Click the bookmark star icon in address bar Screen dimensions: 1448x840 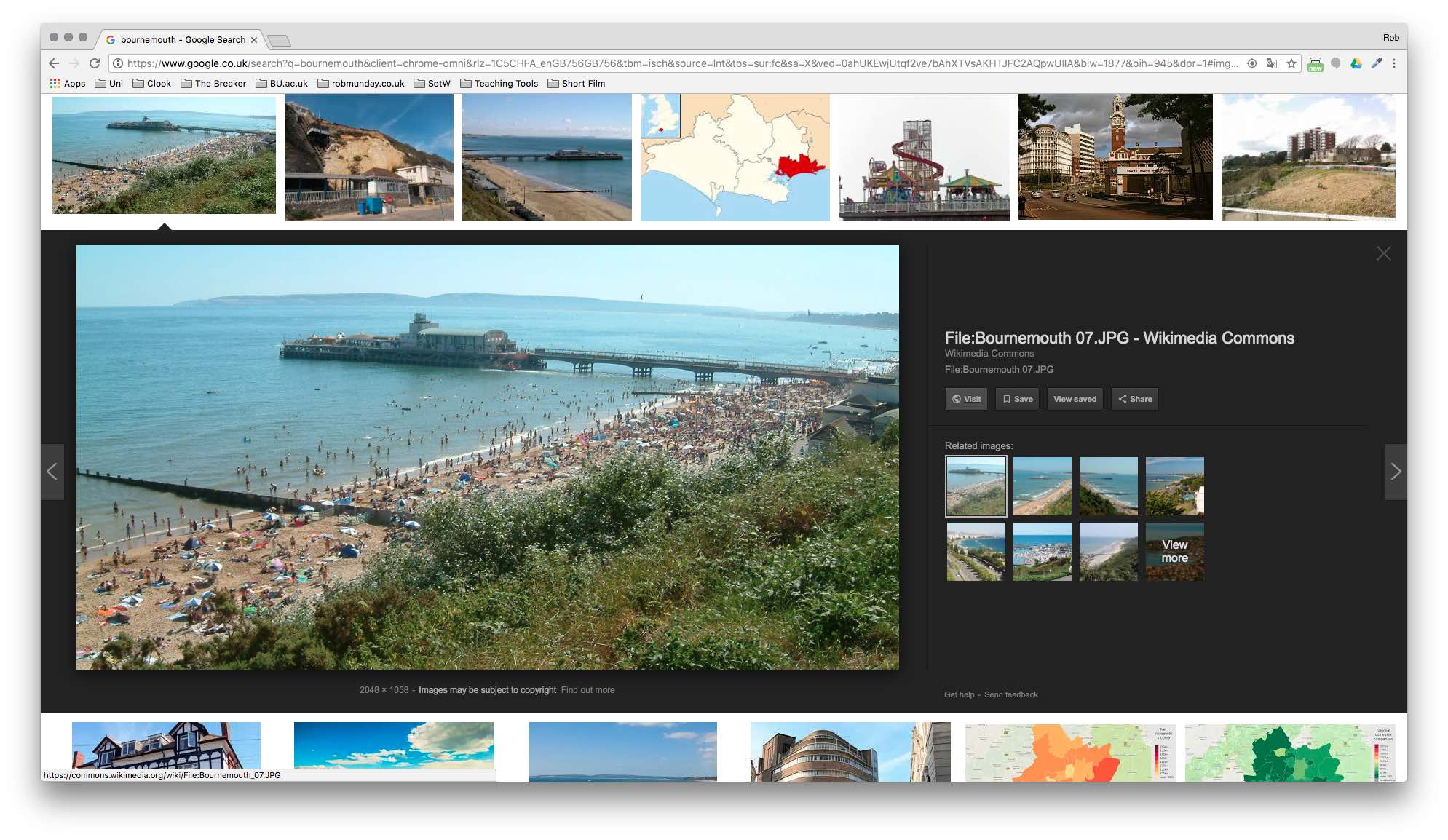[1293, 62]
